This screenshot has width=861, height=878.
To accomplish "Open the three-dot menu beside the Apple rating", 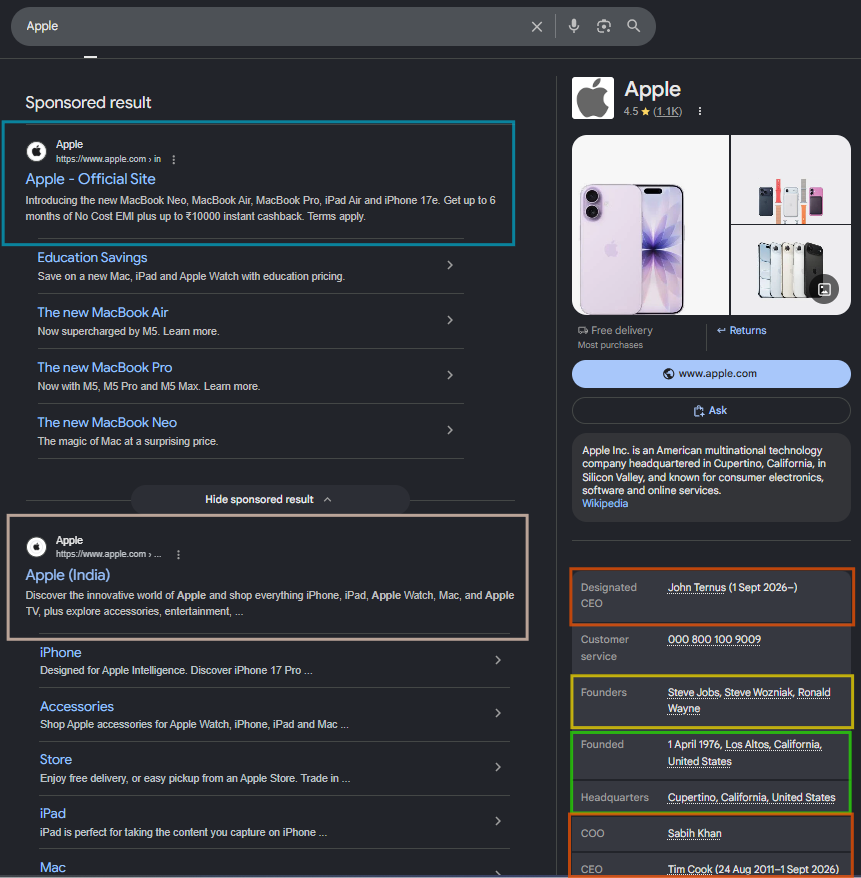I will pyautogui.click(x=700, y=111).
